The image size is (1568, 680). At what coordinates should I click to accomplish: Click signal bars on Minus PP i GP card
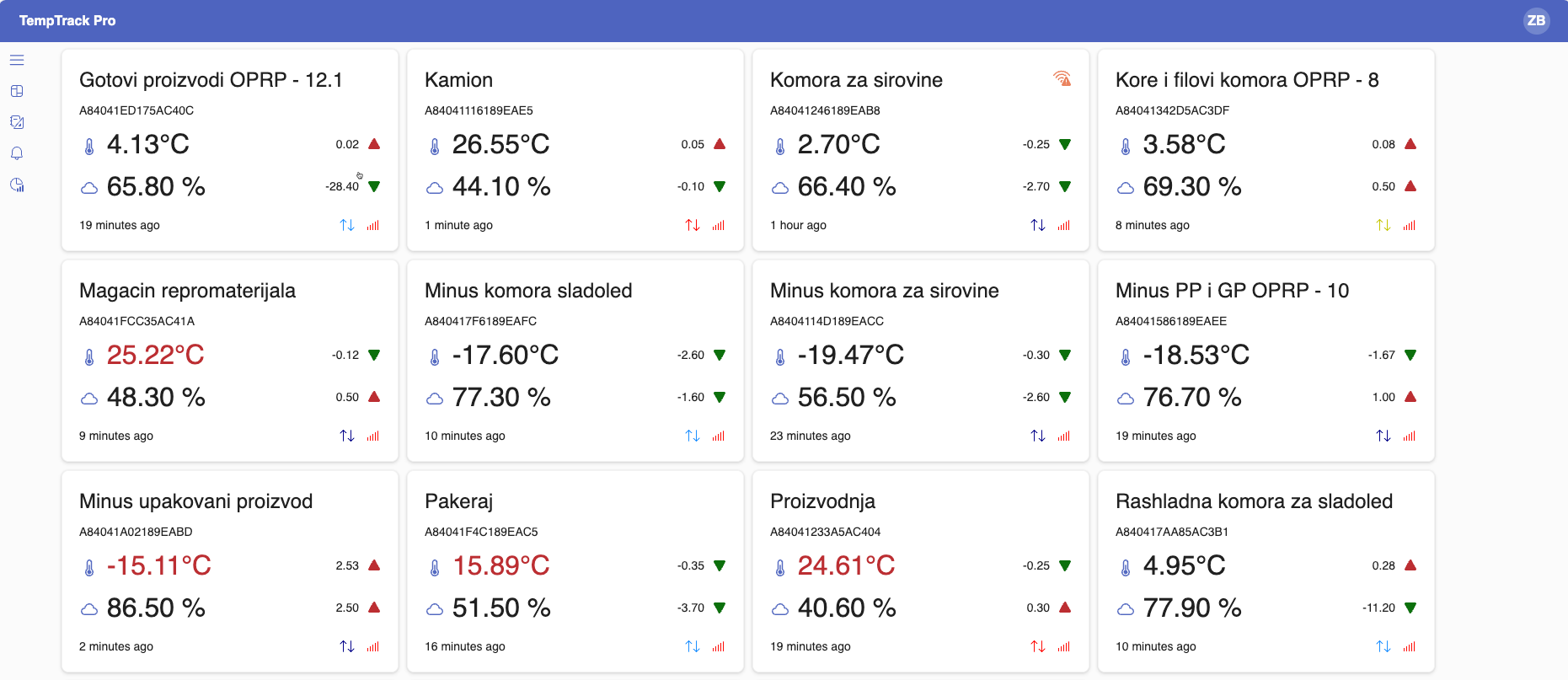tap(1409, 436)
